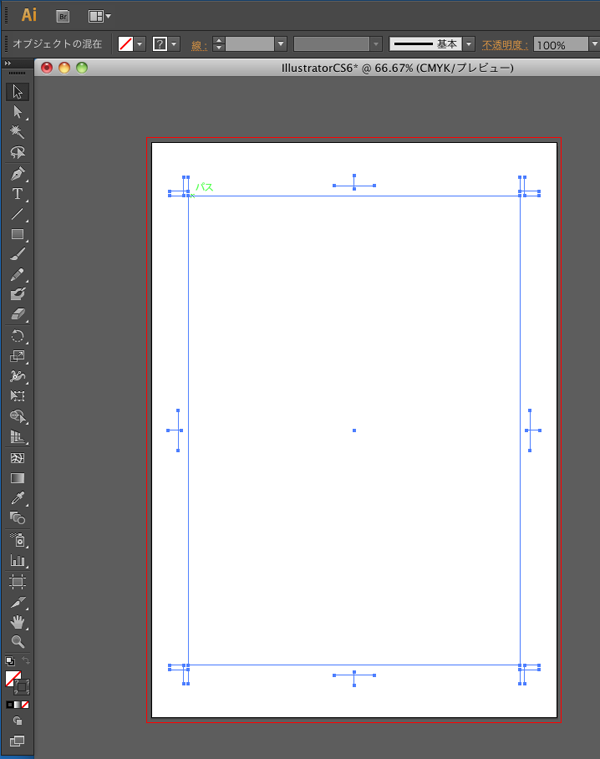Image resolution: width=600 pixels, height=759 pixels.
Task: Select the Eraser tool
Action: click(17, 315)
